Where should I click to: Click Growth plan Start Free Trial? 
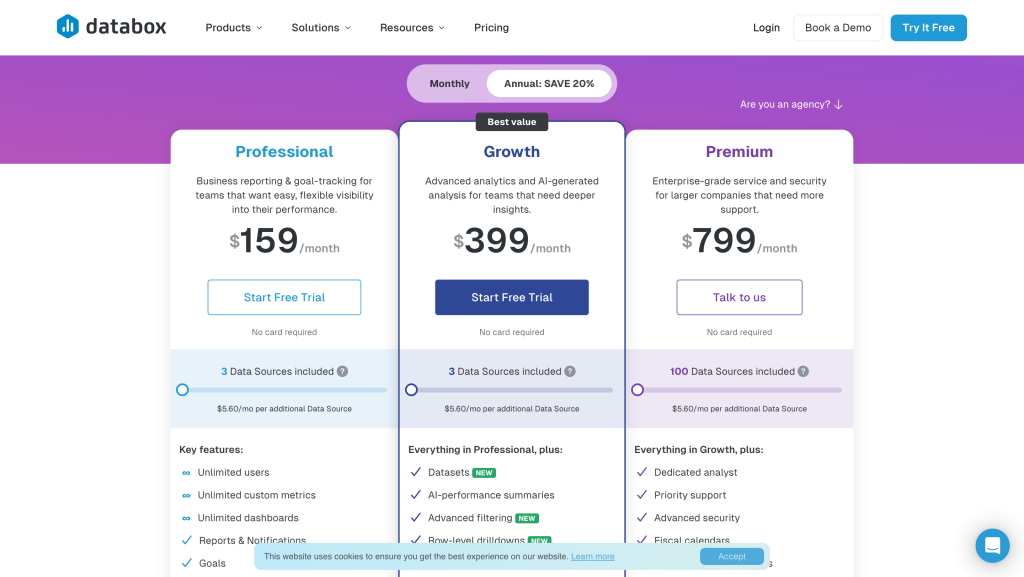click(511, 297)
